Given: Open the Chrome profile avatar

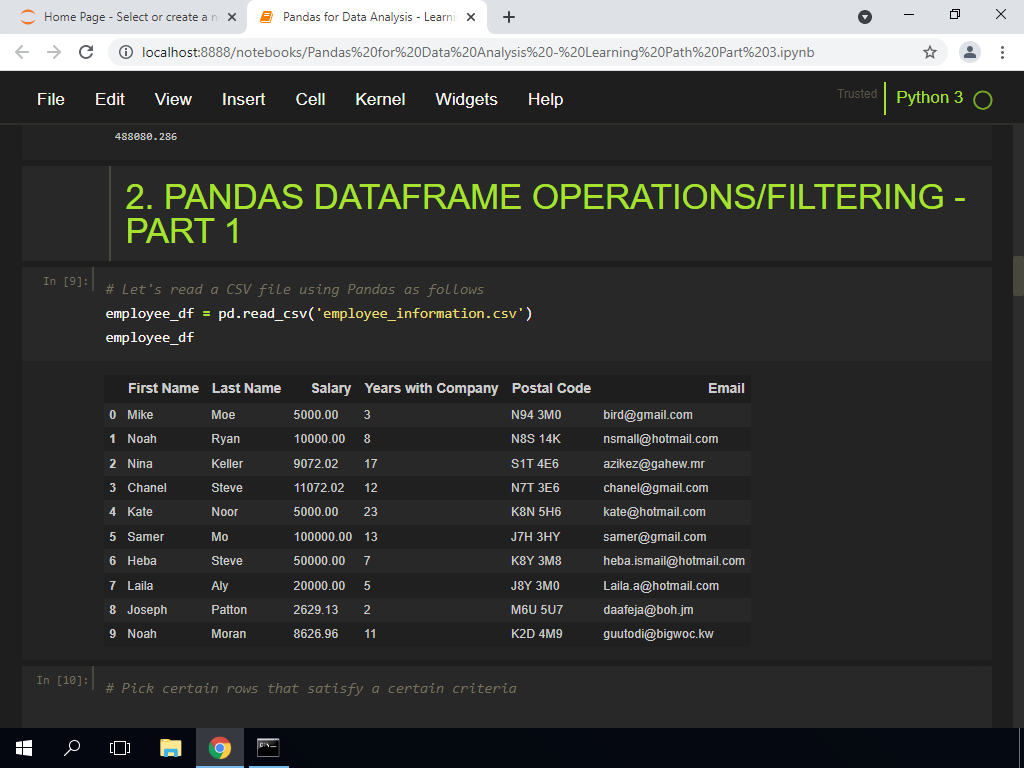Looking at the screenshot, I should (x=969, y=52).
